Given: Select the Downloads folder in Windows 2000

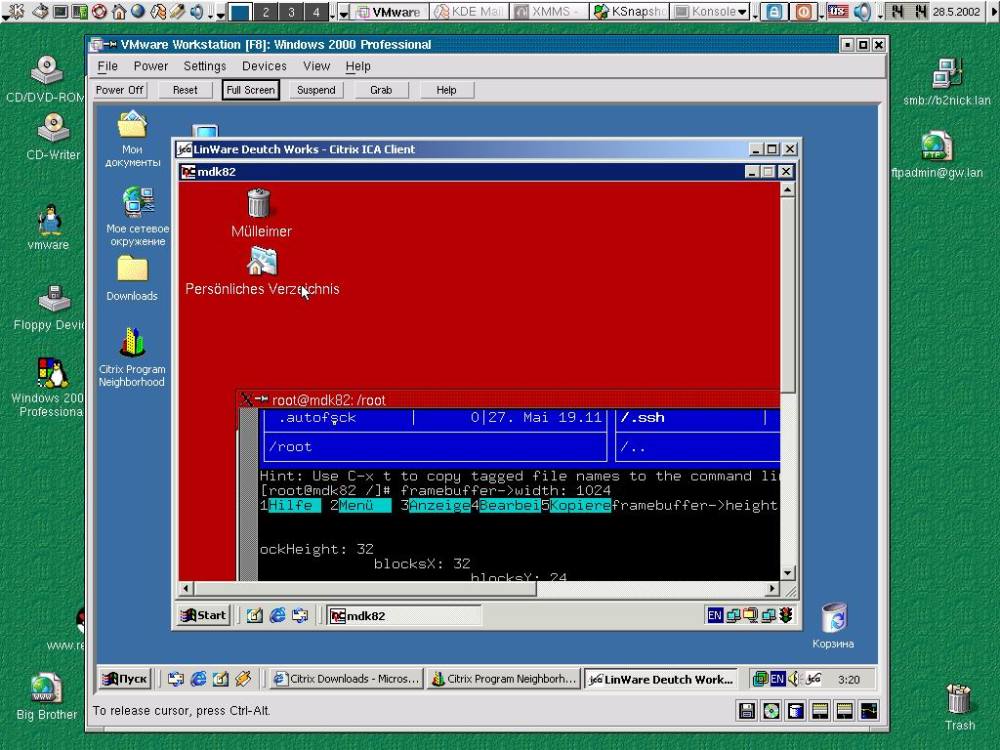Looking at the screenshot, I should click(x=132, y=269).
